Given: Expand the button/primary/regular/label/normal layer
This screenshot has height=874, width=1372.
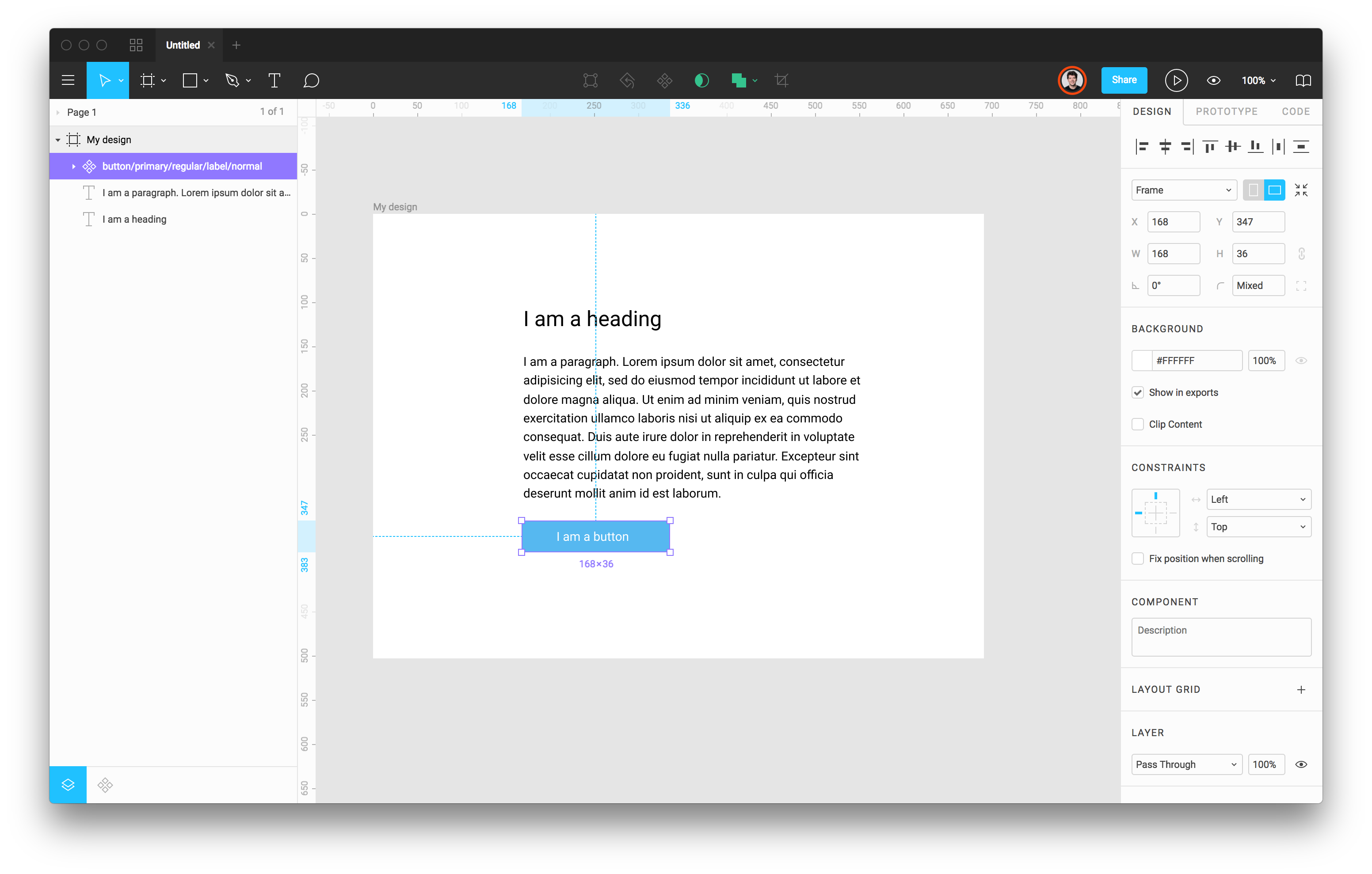Looking at the screenshot, I should [x=73, y=166].
